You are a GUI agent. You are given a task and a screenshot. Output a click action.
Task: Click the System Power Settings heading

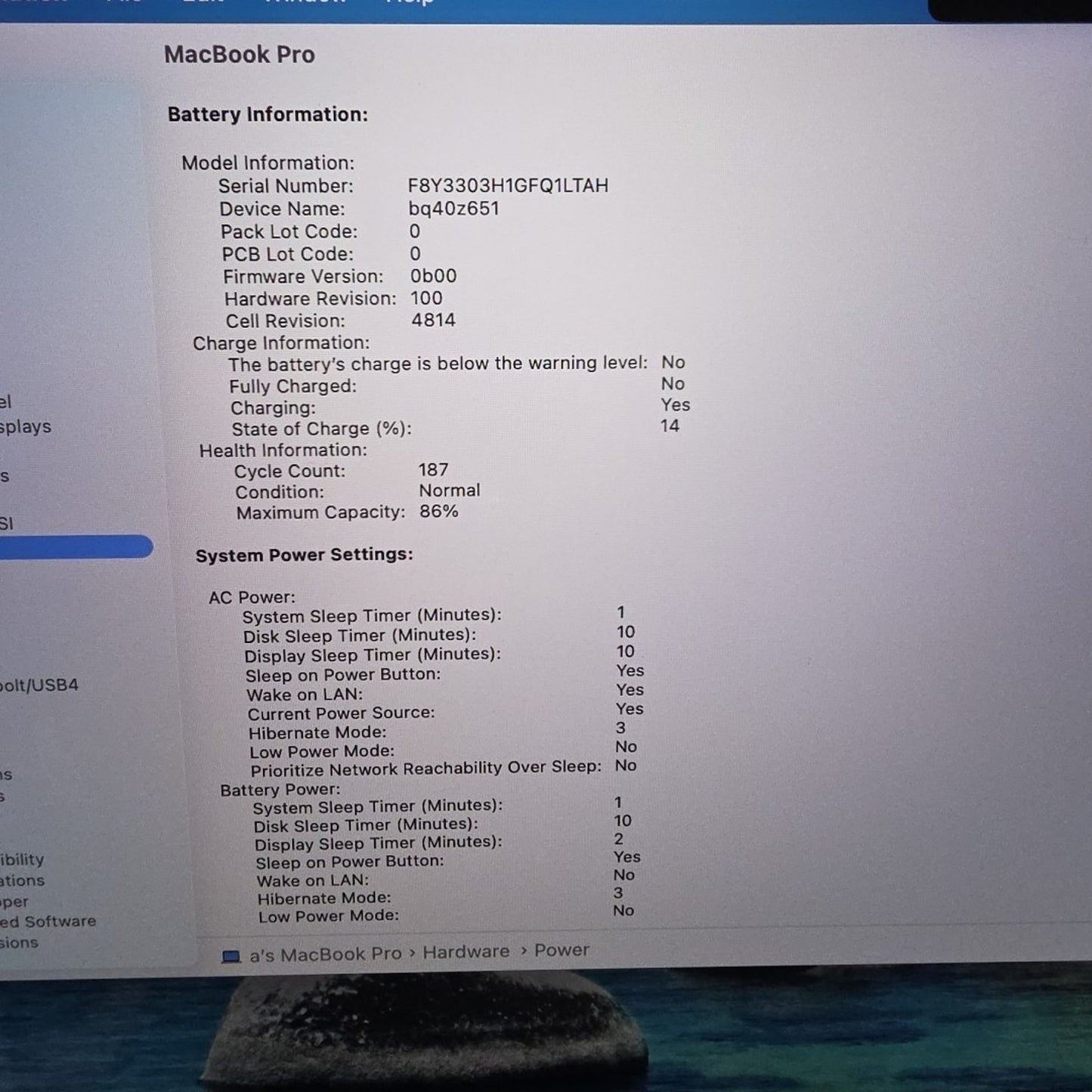(x=304, y=555)
